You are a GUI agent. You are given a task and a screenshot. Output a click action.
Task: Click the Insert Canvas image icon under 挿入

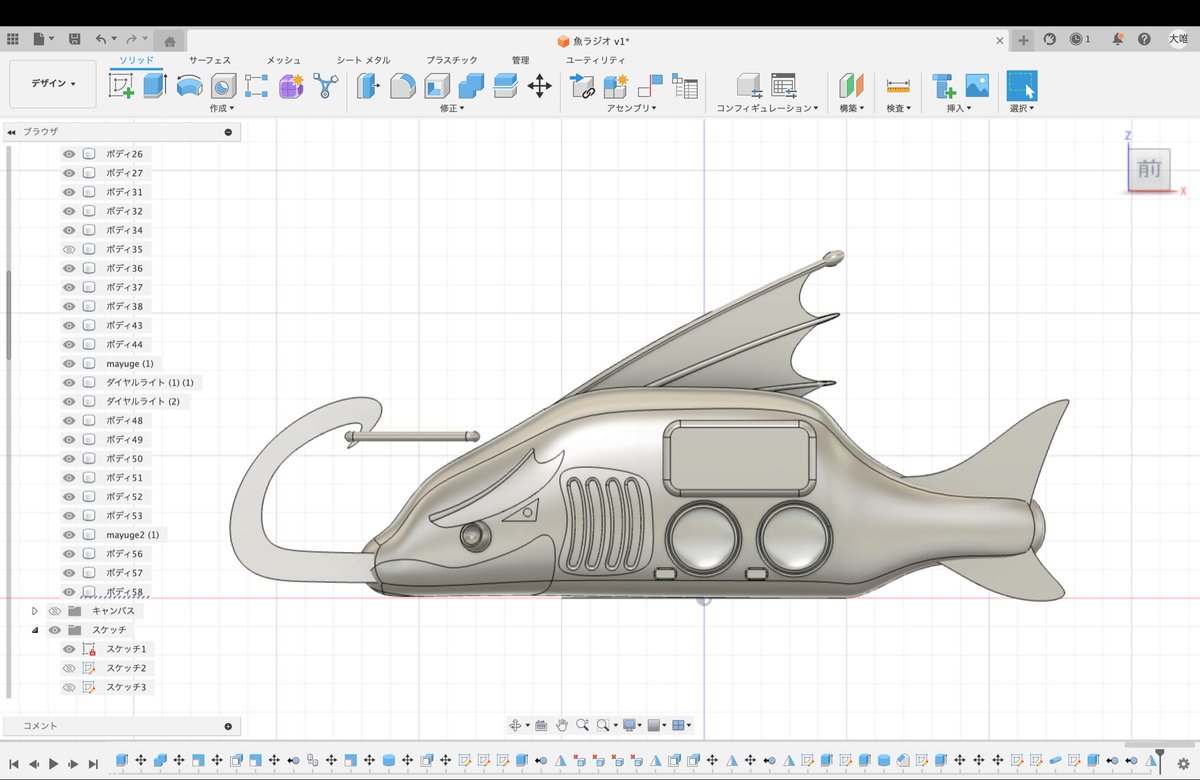[977, 85]
